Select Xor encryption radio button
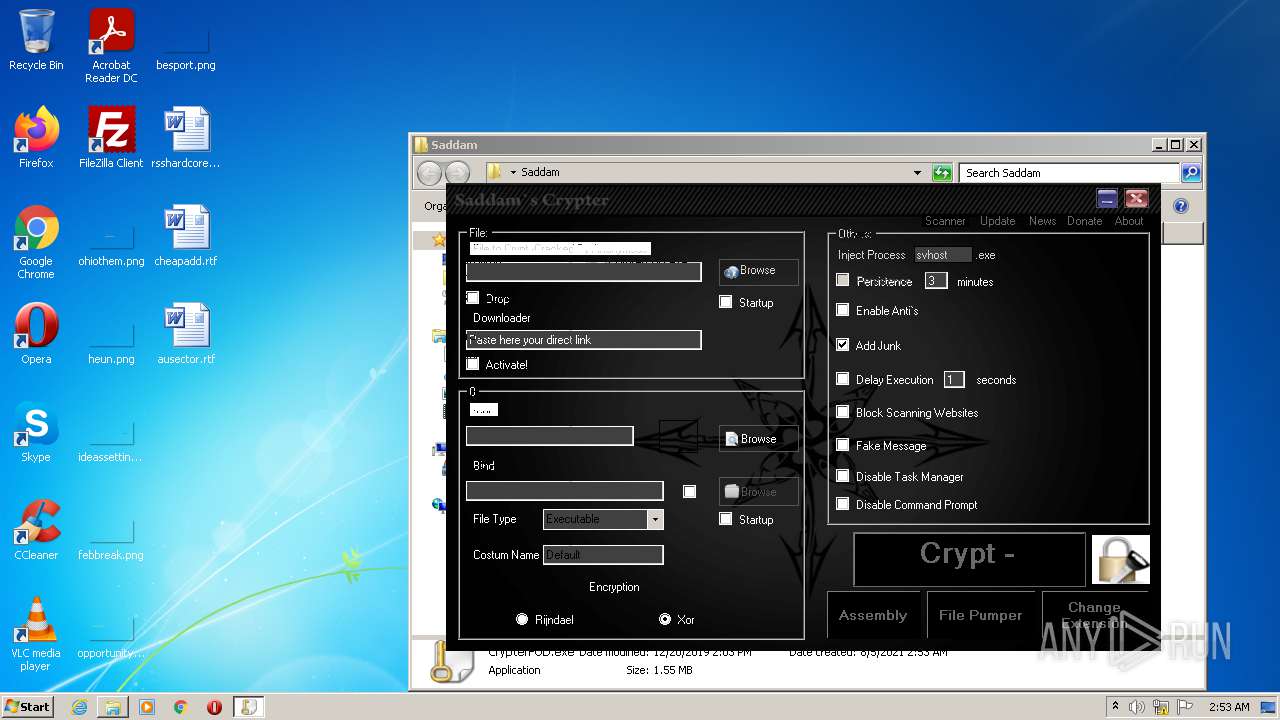Screen dimensions: 1280x720 coord(665,619)
